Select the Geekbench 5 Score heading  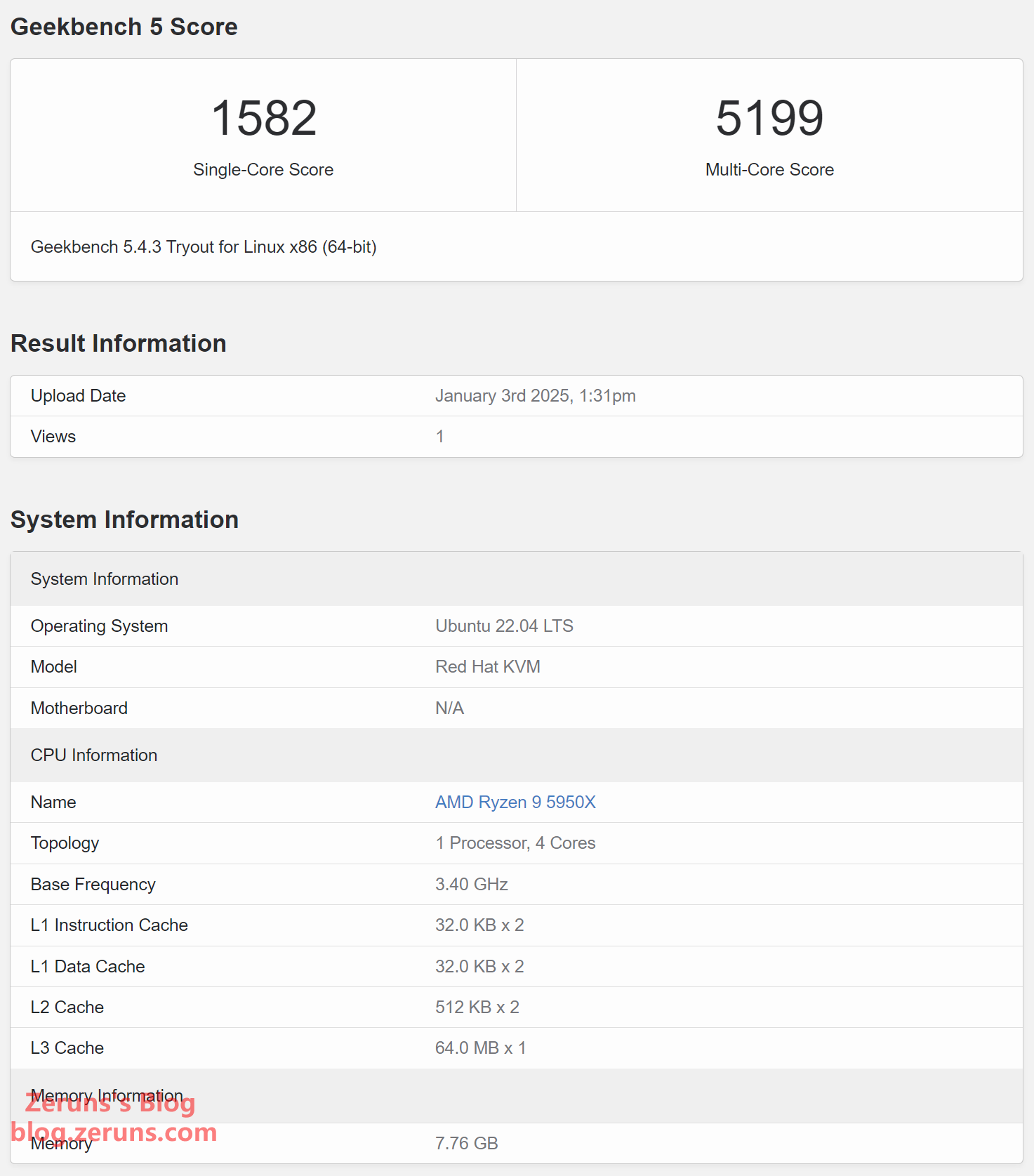(x=124, y=27)
